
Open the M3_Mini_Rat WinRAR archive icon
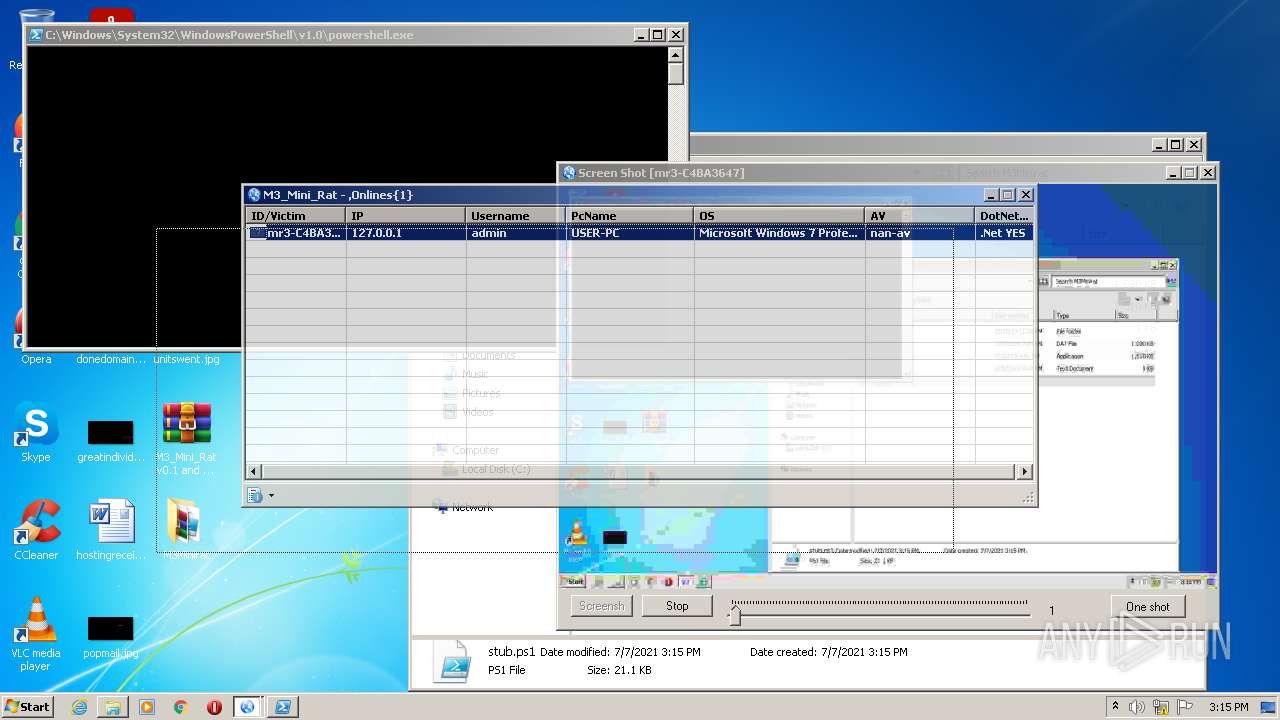point(186,436)
